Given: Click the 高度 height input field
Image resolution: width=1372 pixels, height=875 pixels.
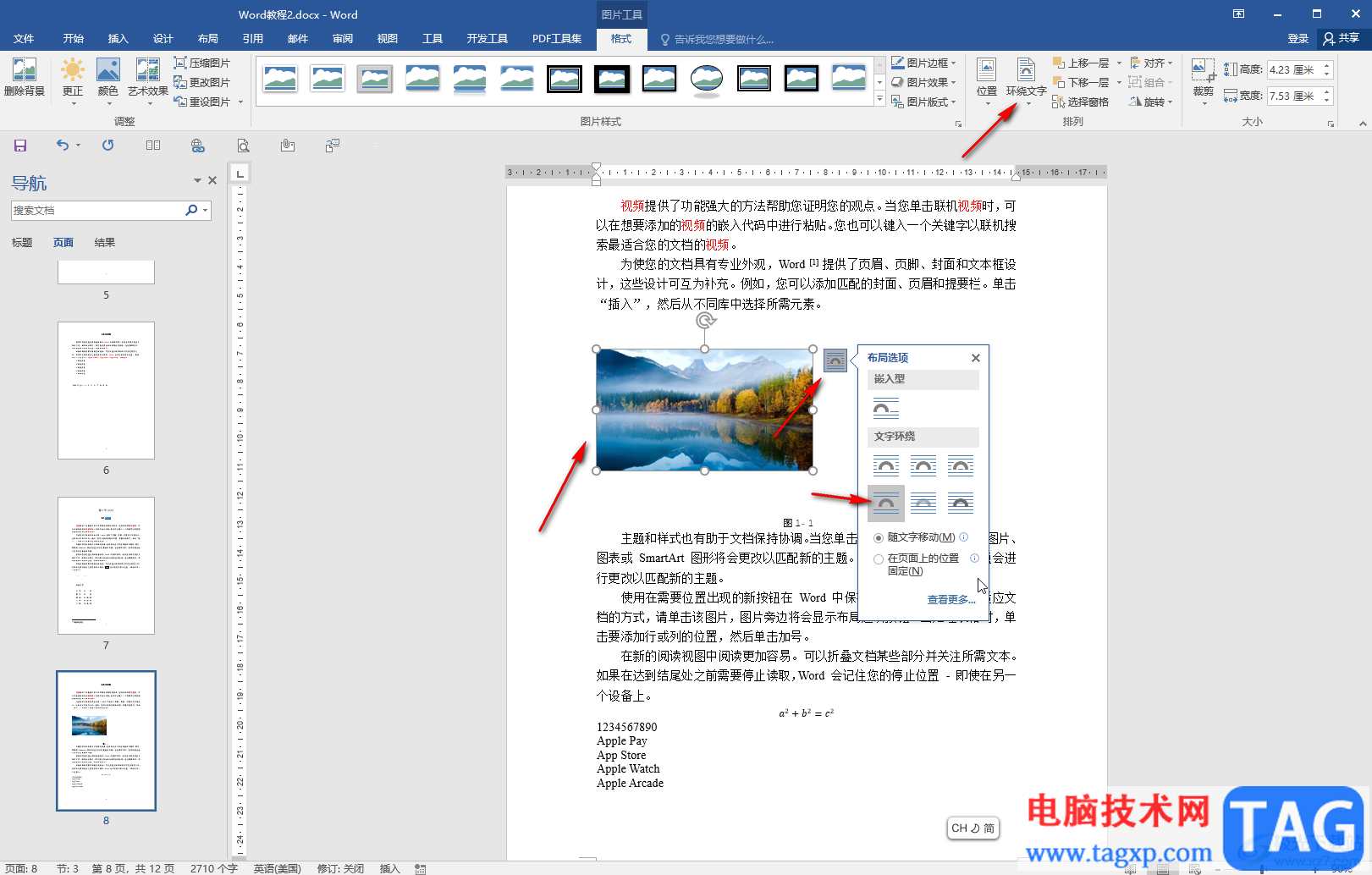Looking at the screenshot, I should point(1294,70).
